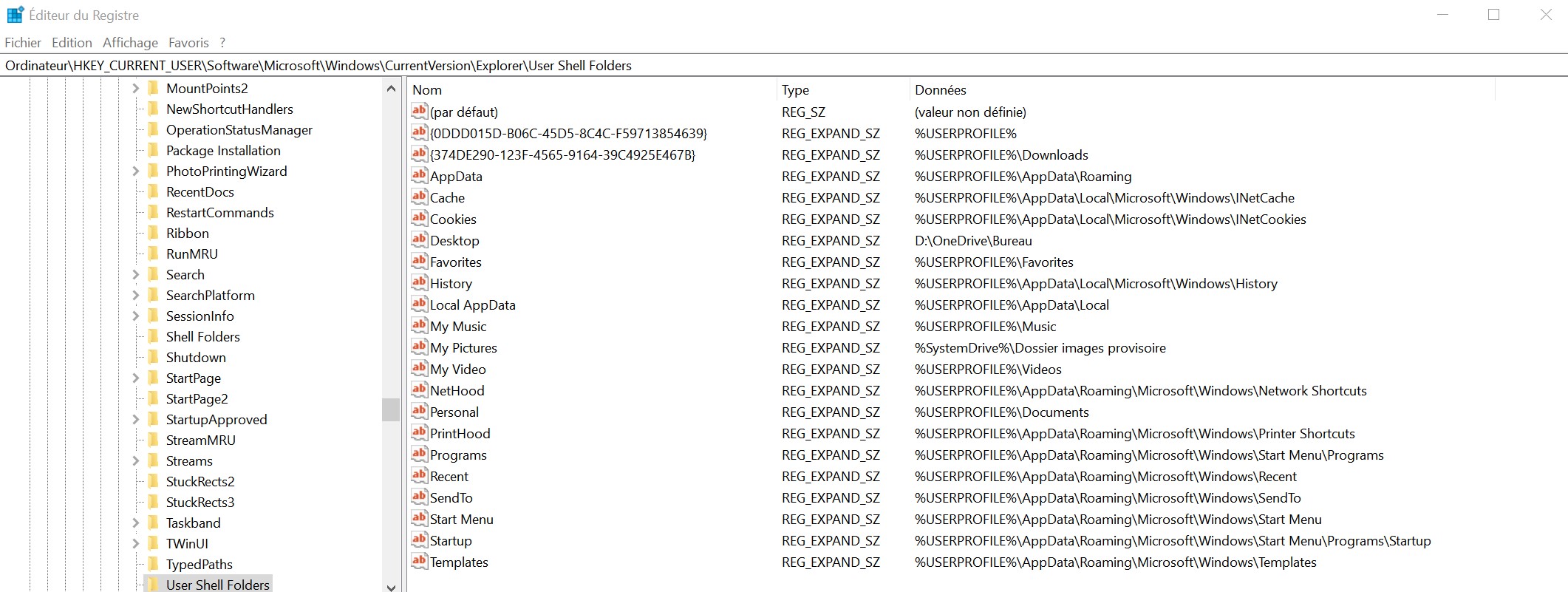Click the Favorites value icon
Image resolution: width=1568 pixels, height=592 pixels.
(420, 262)
